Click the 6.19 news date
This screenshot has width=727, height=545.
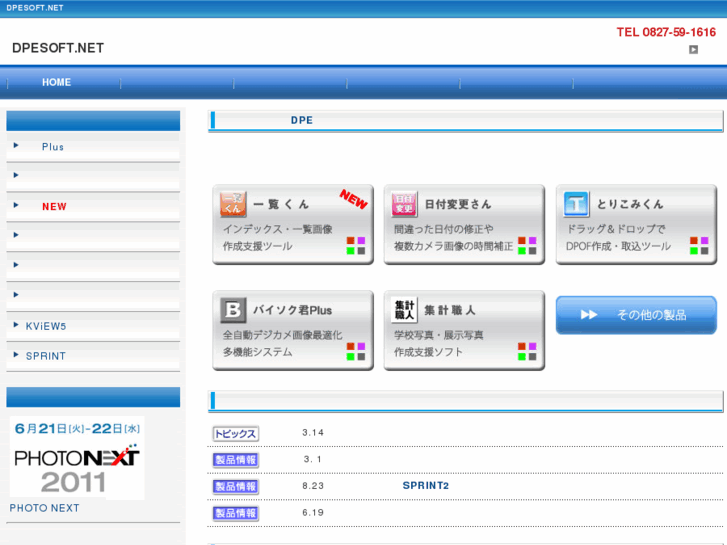[313, 513]
